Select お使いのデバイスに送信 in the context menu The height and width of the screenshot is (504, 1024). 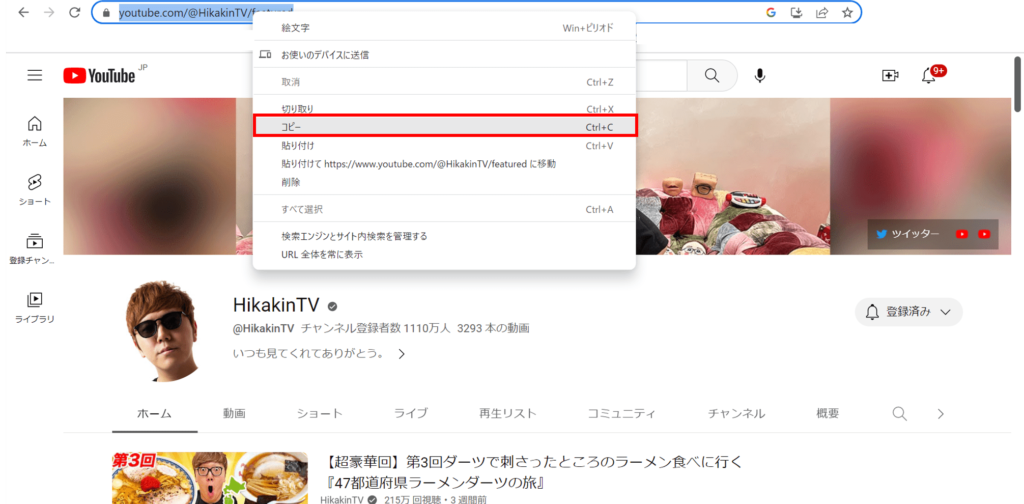[x=444, y=55]
